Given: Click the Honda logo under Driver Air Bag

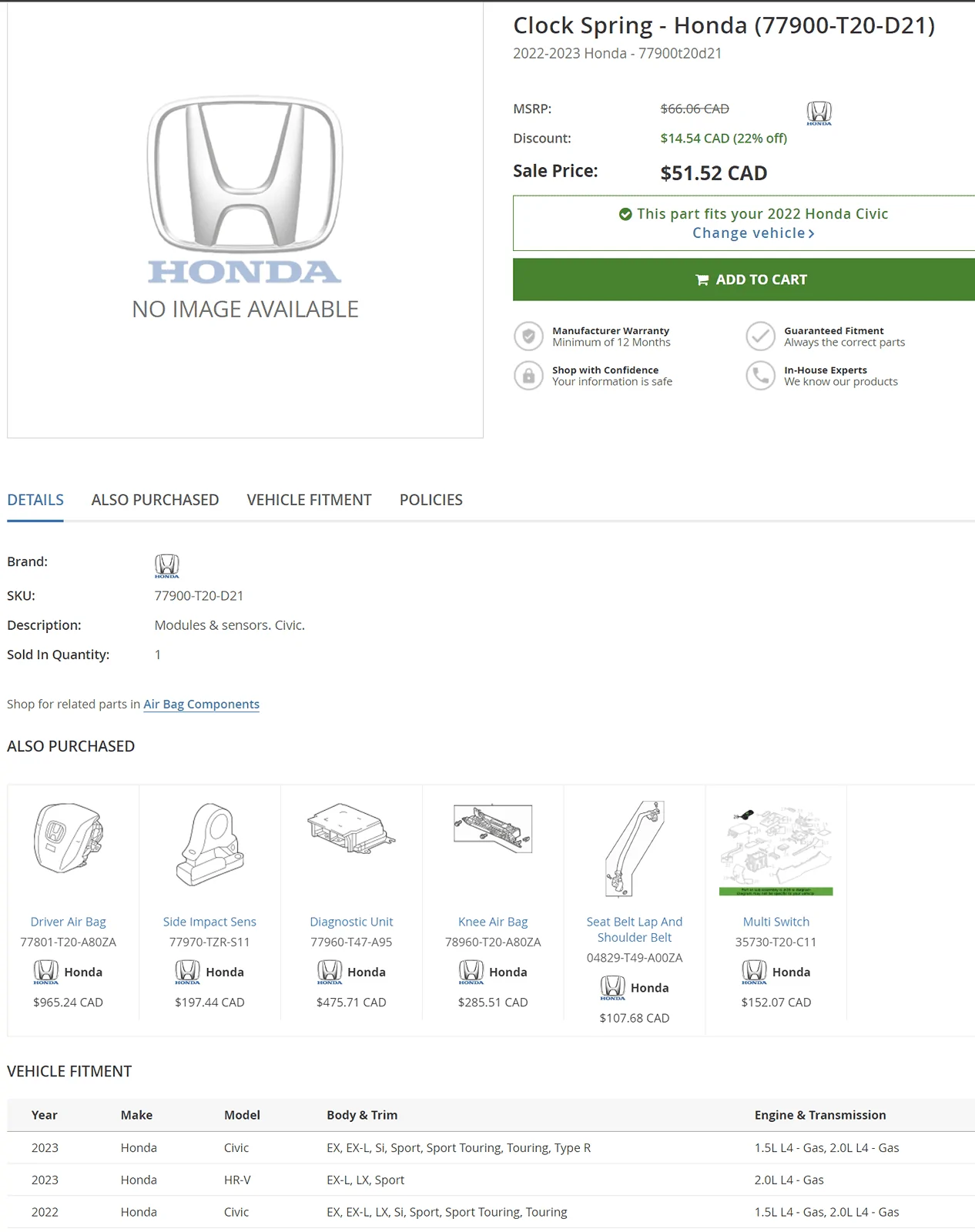Looking at the screenshot, I should point(46,972).
